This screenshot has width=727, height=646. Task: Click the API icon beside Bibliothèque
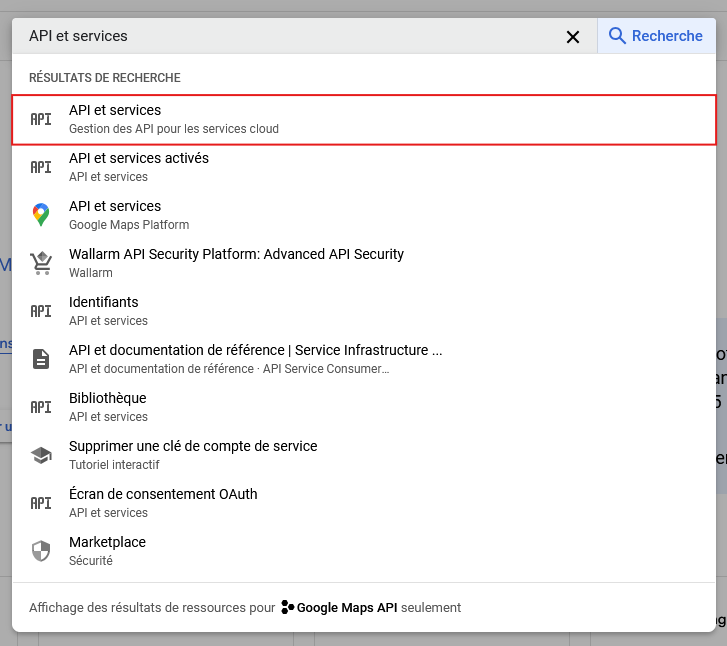tap(41, 407)
